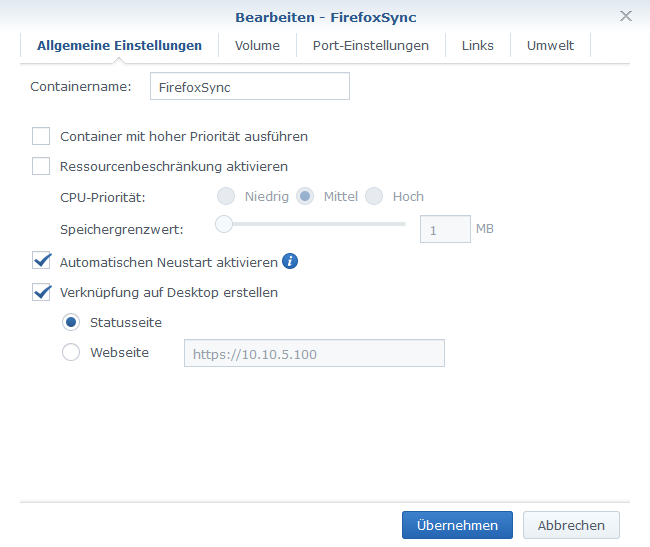The height and width of the screenshot is (547, 650).
Task: Toggle Verknüpfung auf Desktop erstellen checkbox
Action: click(x=41, y=292)
